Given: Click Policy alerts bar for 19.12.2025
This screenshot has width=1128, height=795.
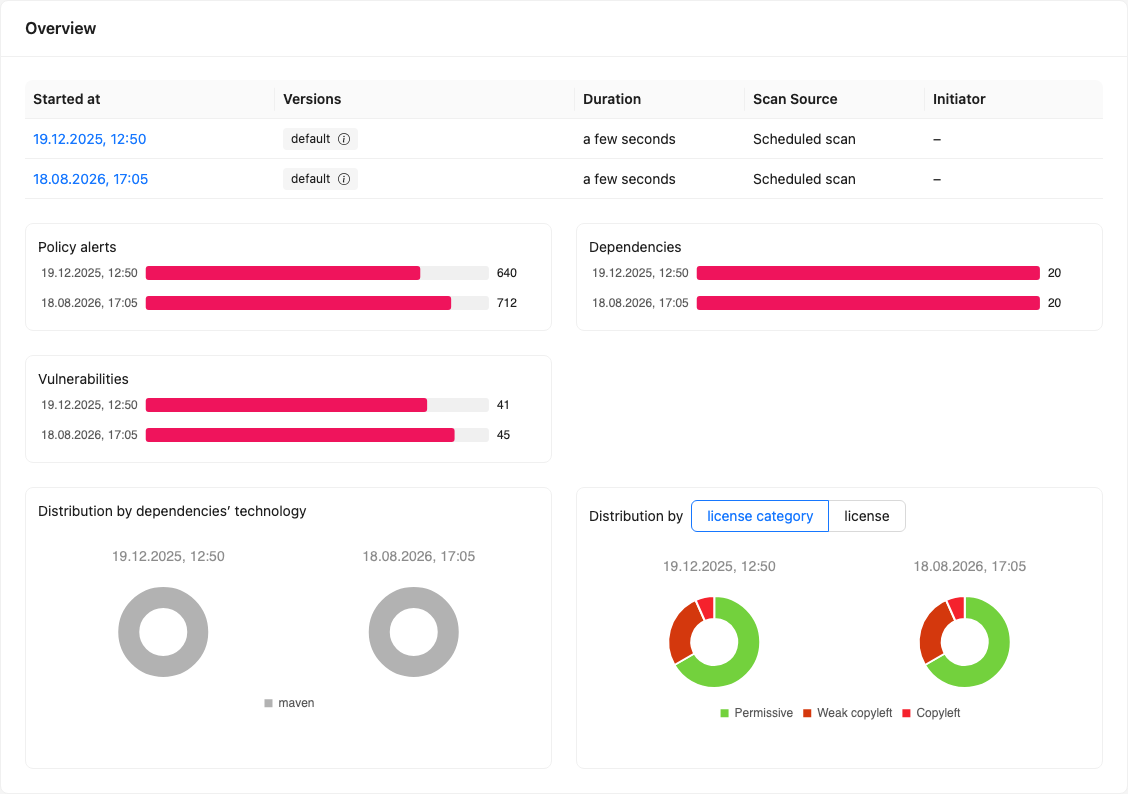Looking at the screenshot, I should point(317,273).
